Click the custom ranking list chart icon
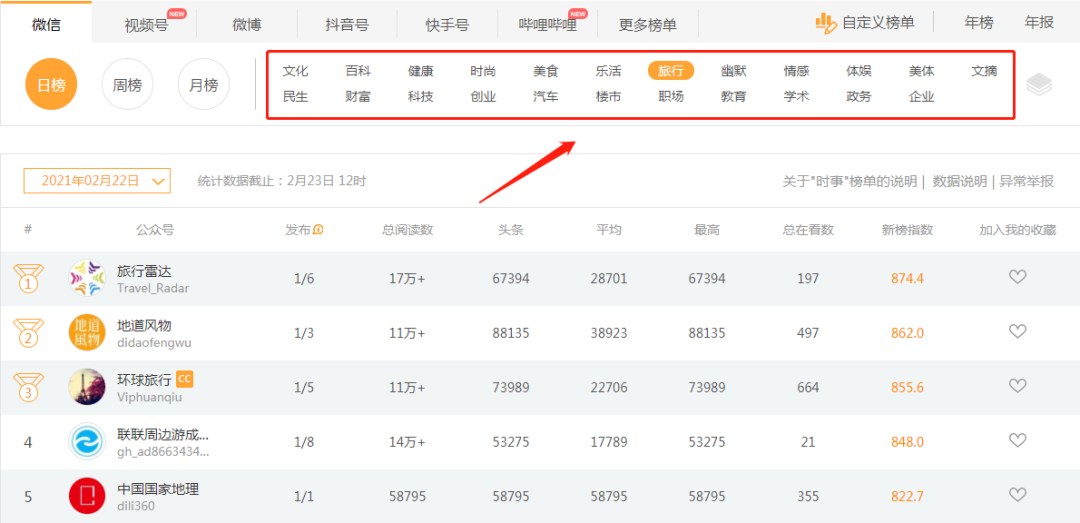The image size is (1080, 523). [x=825, y=22]
